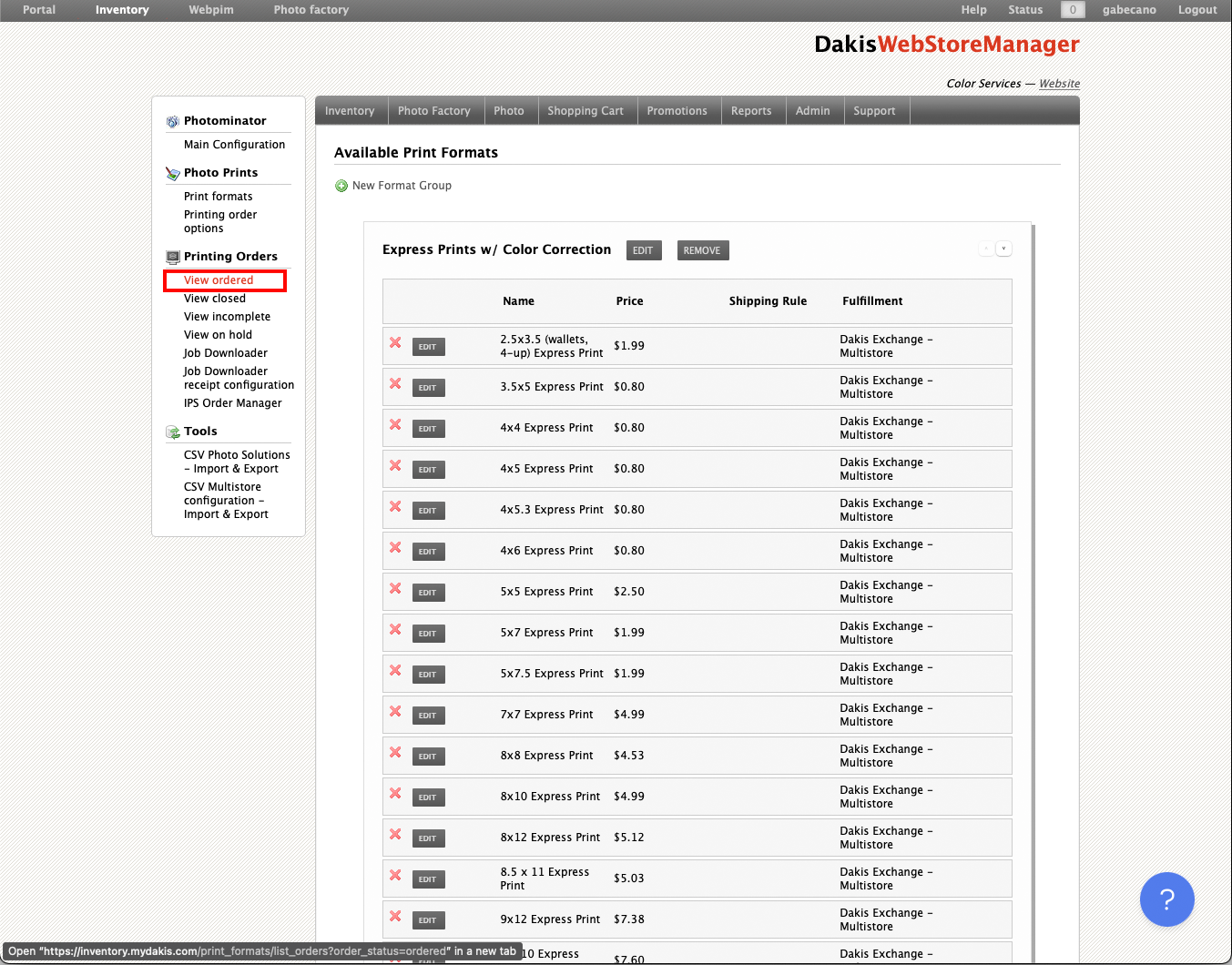The image size is (1232, 965).
Task: Open the View ordered link
Action: (219, 280)
